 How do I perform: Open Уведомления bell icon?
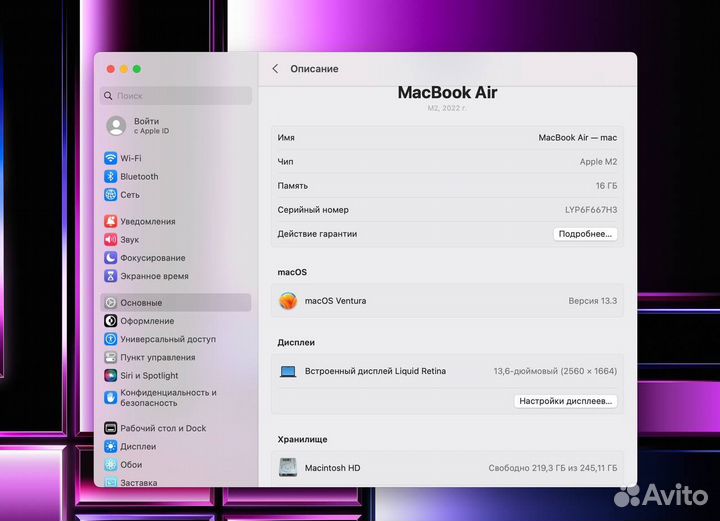[110, 221]
